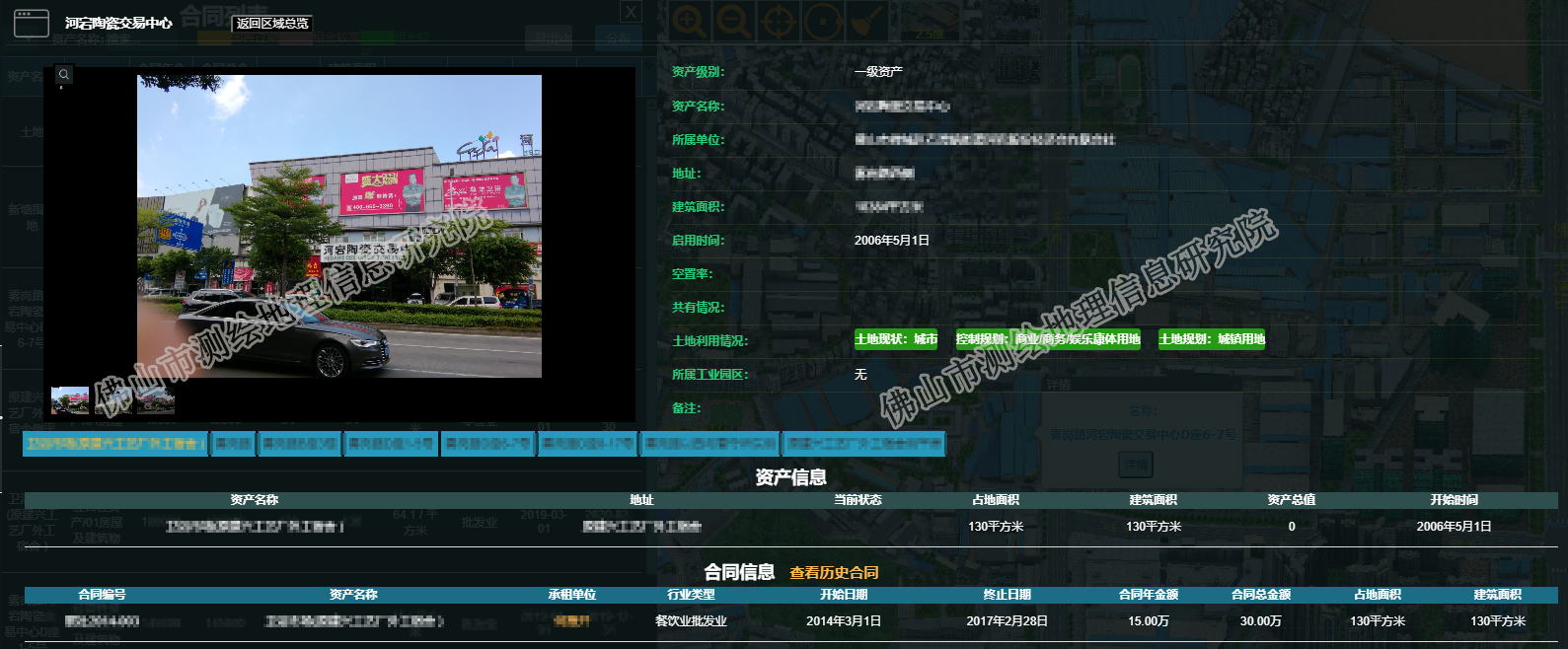This screenshot has height=649, width=1568.
Task: Click the 当前状态 column header
Action: pyautogui.click(x=858, y=500)
